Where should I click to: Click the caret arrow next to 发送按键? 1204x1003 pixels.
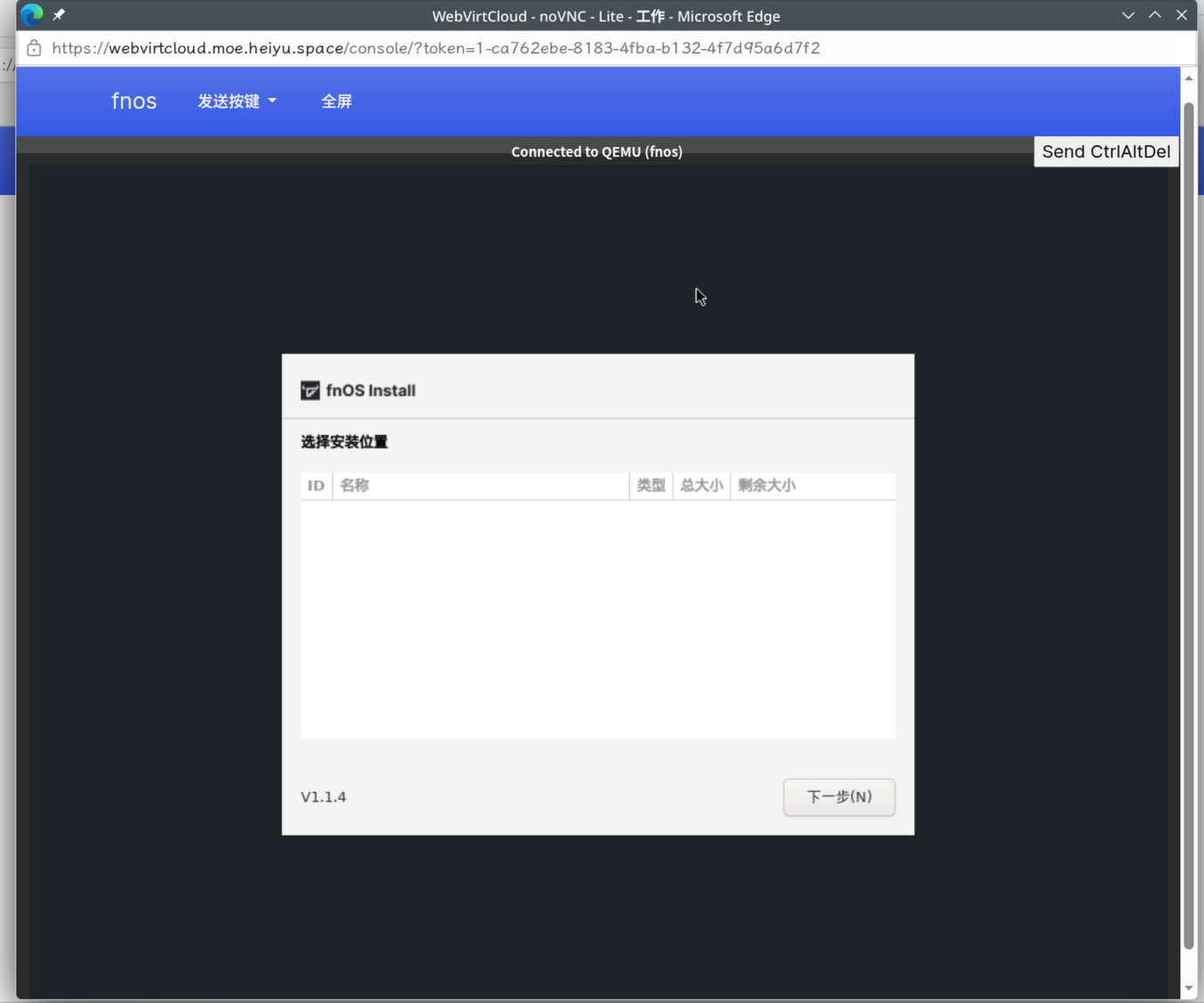tap(272, 101)
